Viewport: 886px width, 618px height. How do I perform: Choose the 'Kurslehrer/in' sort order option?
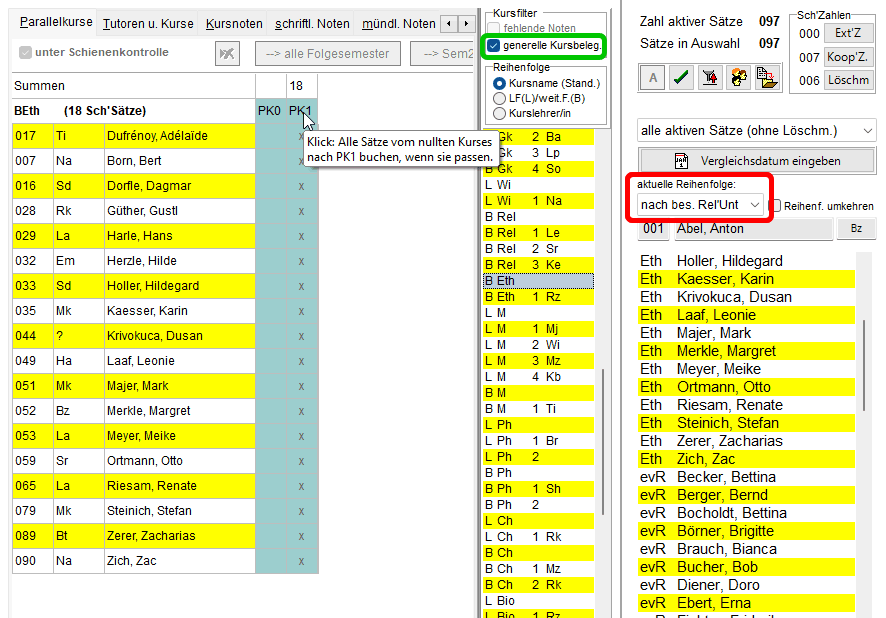click(500, 113)
